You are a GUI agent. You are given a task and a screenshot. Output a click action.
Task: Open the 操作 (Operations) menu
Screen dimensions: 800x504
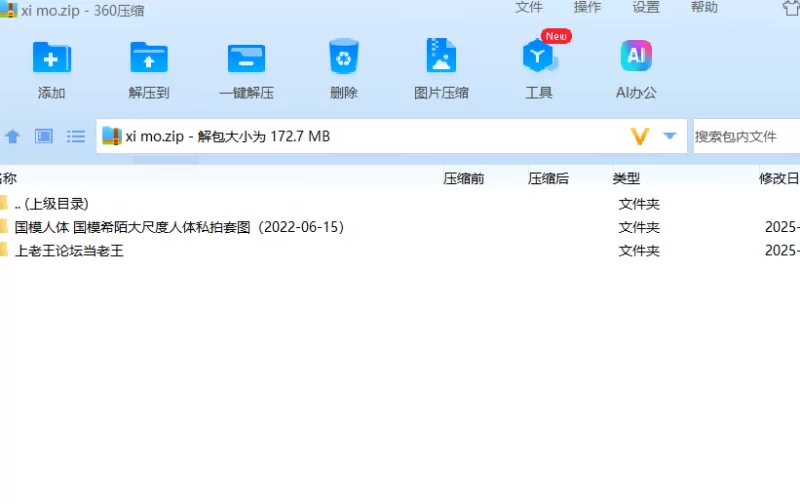(x=587, y=8)
